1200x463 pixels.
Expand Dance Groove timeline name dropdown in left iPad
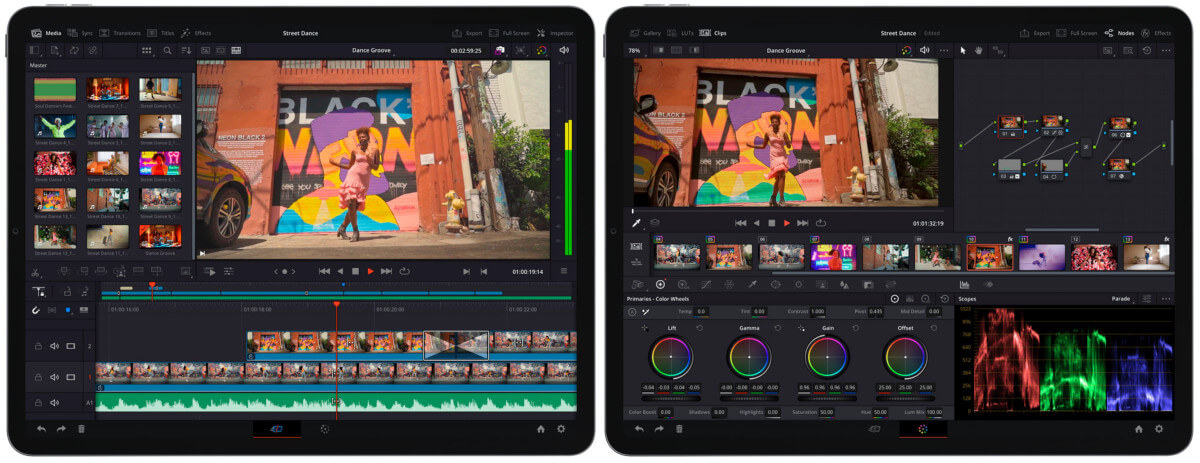coord(374,50)
